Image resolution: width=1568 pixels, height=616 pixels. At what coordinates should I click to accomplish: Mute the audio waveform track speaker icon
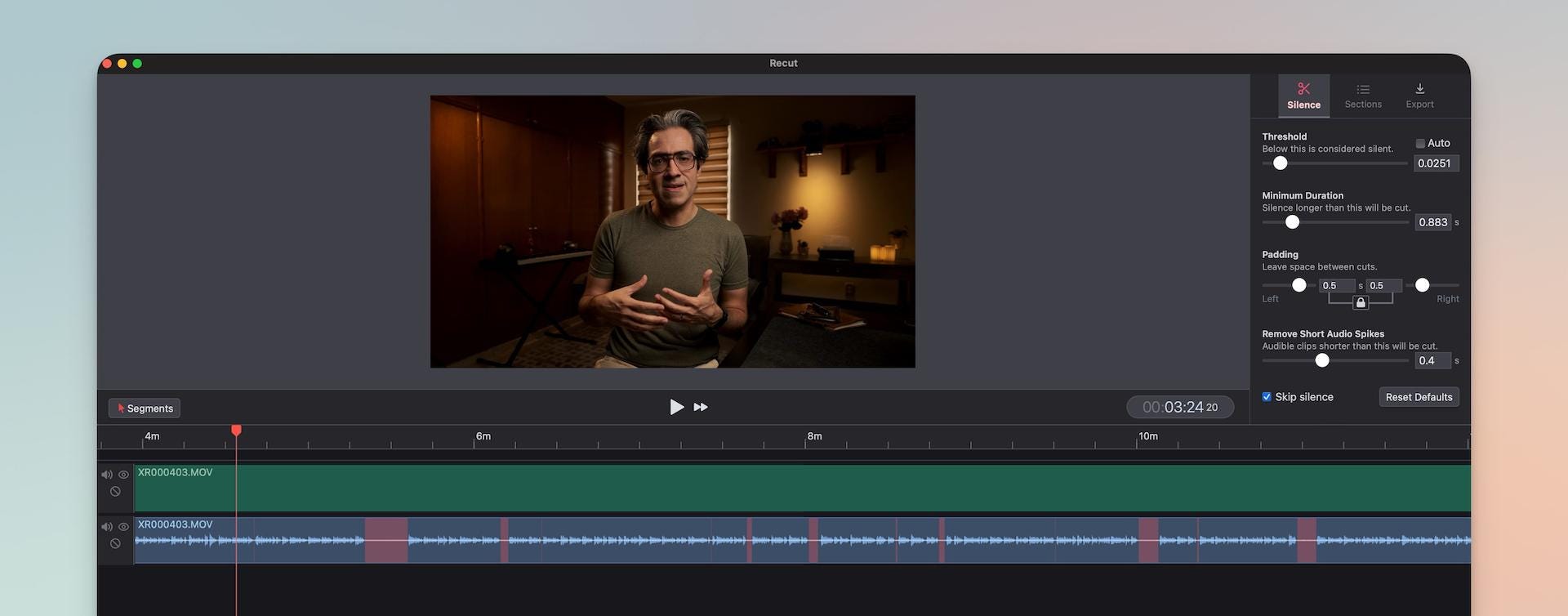pos(107,527)
